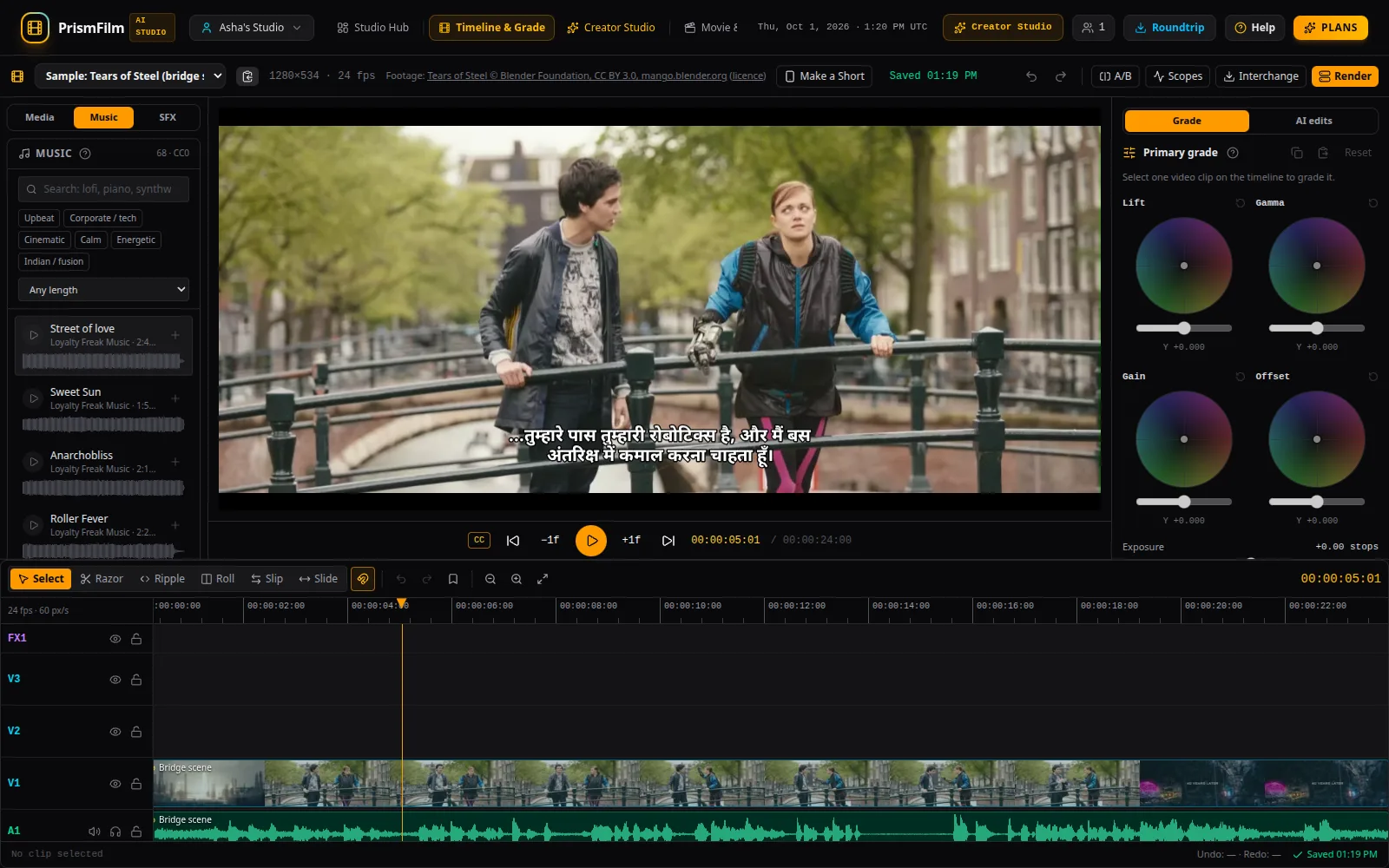This screenshot has width=1389, height=868.
Task: Copy the primary grade settings
Action: pos(1297,153)
